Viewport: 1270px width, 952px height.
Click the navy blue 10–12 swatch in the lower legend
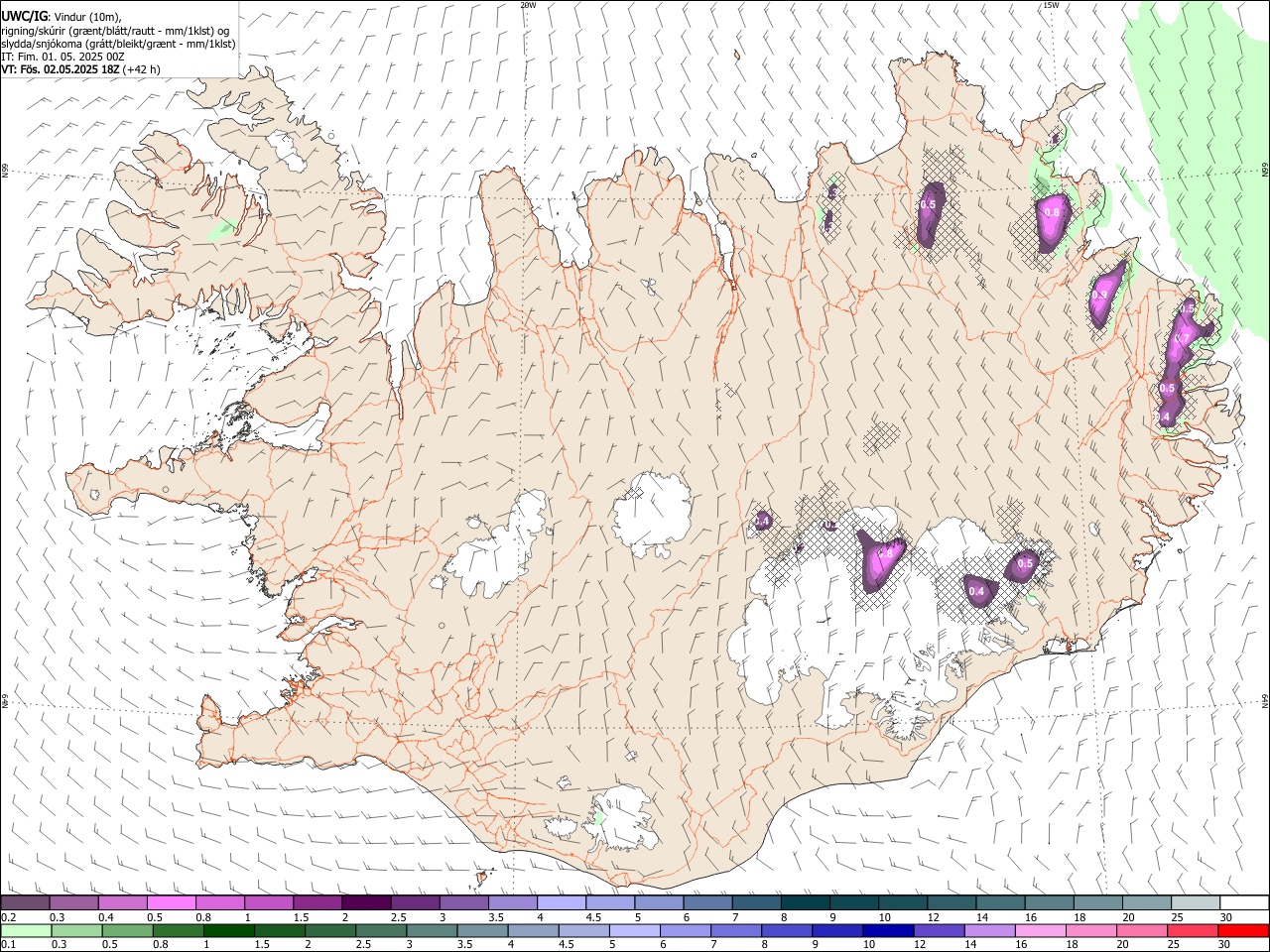coord(886,931)
